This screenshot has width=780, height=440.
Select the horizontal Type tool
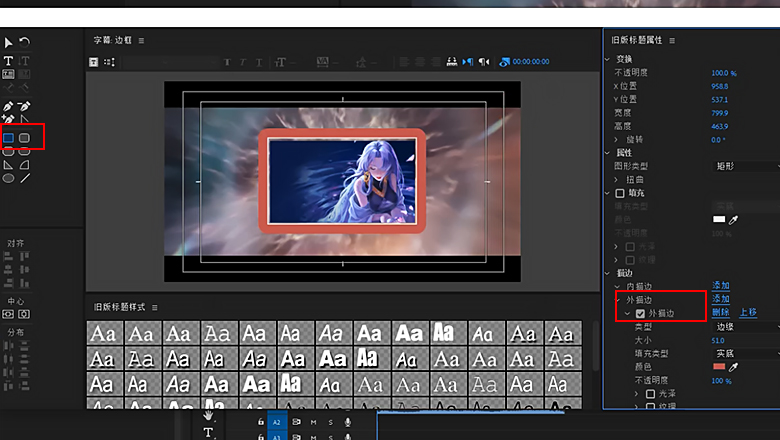[8, 61]
